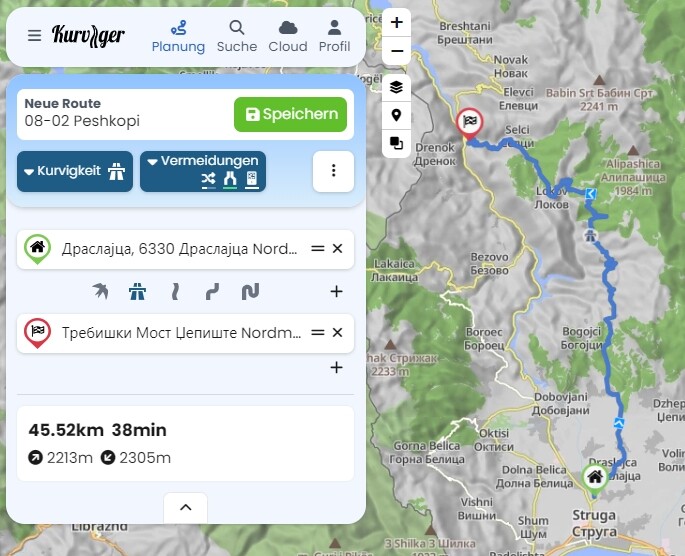
Task: Select the fastest highway routing icon
Action: [137, 291]
